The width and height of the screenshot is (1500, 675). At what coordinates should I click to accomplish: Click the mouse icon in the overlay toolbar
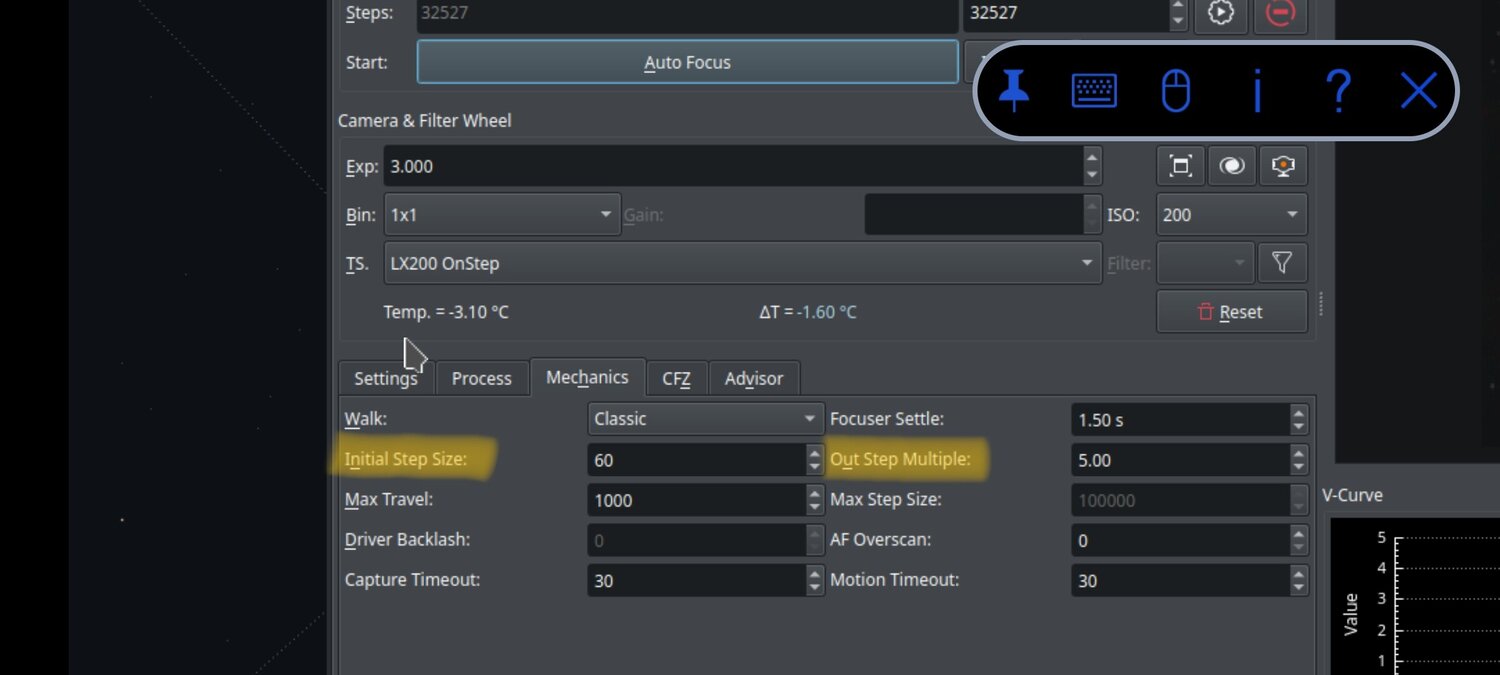click(1176, 91)
